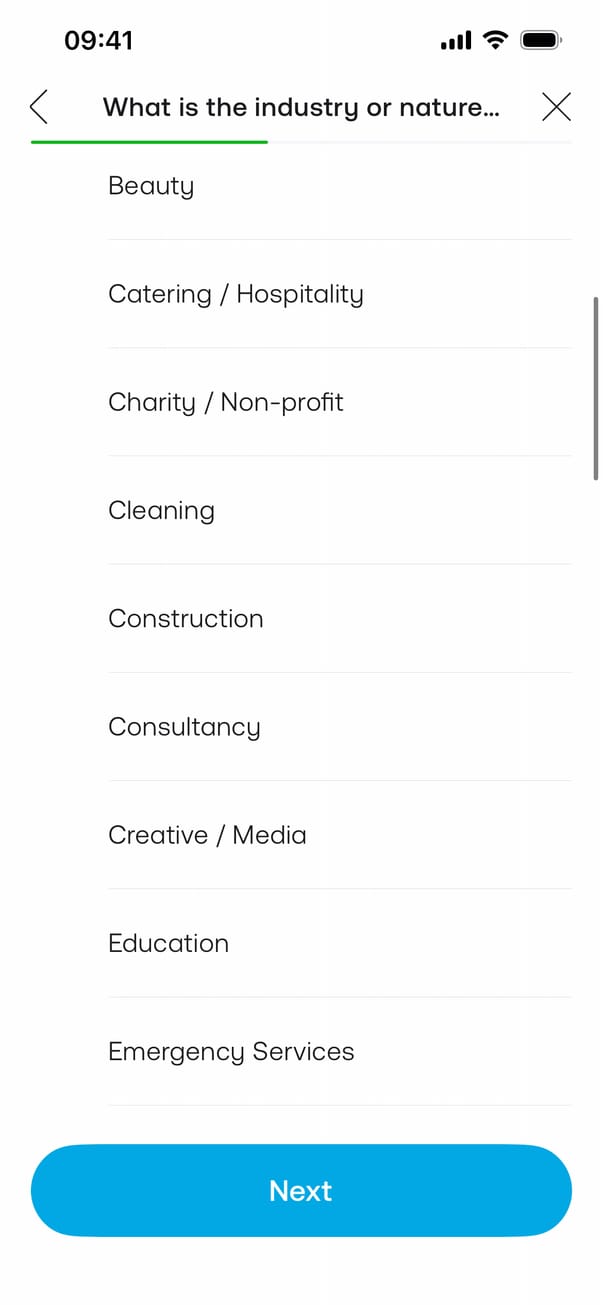Tap the truncated industry question title
Screen dimensions: 603x1305
(301, 107)
